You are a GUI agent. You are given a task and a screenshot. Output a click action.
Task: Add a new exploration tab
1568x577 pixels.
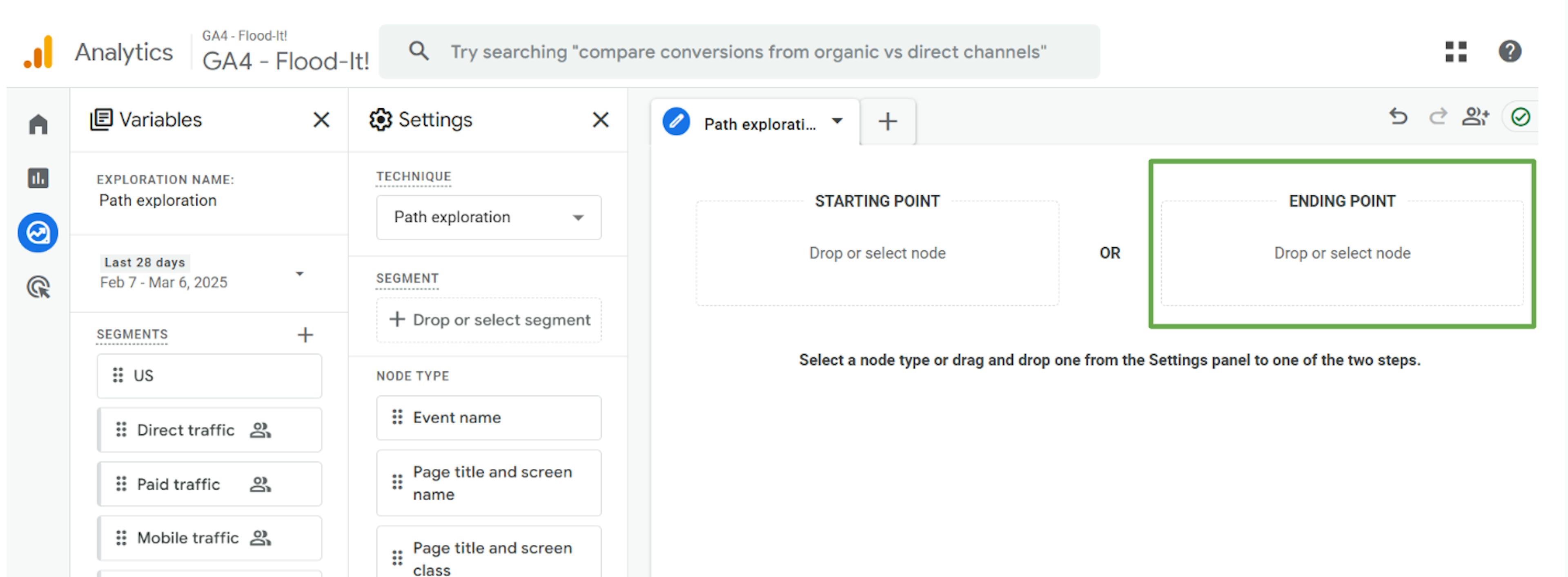[887, 121]
